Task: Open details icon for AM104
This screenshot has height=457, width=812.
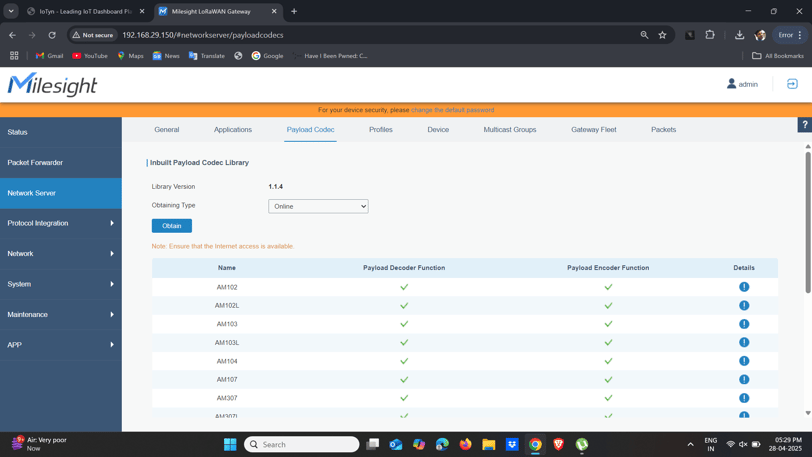Action: click(744, 361)
